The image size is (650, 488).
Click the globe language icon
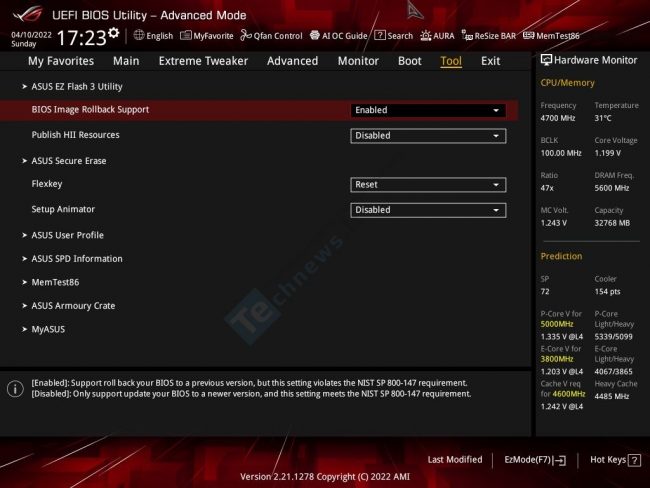139,35
